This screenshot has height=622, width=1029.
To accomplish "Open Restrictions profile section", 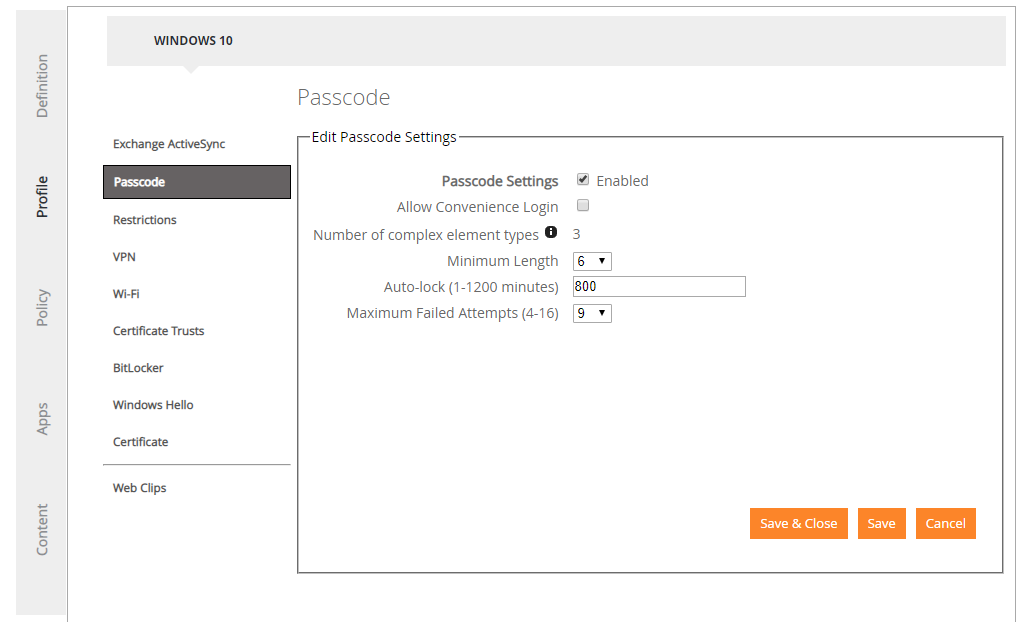I will 144,220.
